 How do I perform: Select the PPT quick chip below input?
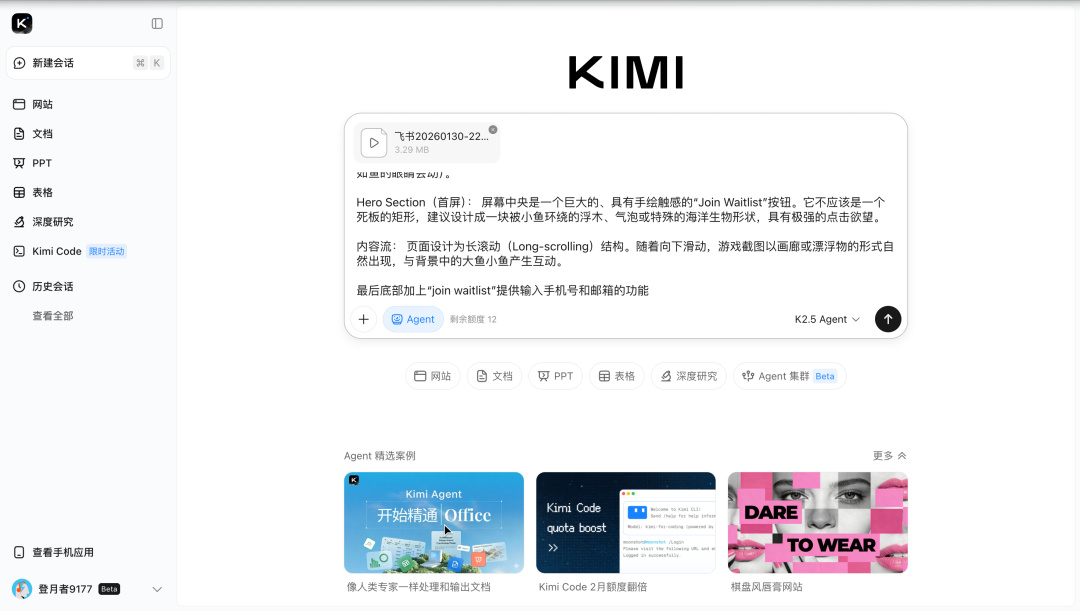point(555,376)
